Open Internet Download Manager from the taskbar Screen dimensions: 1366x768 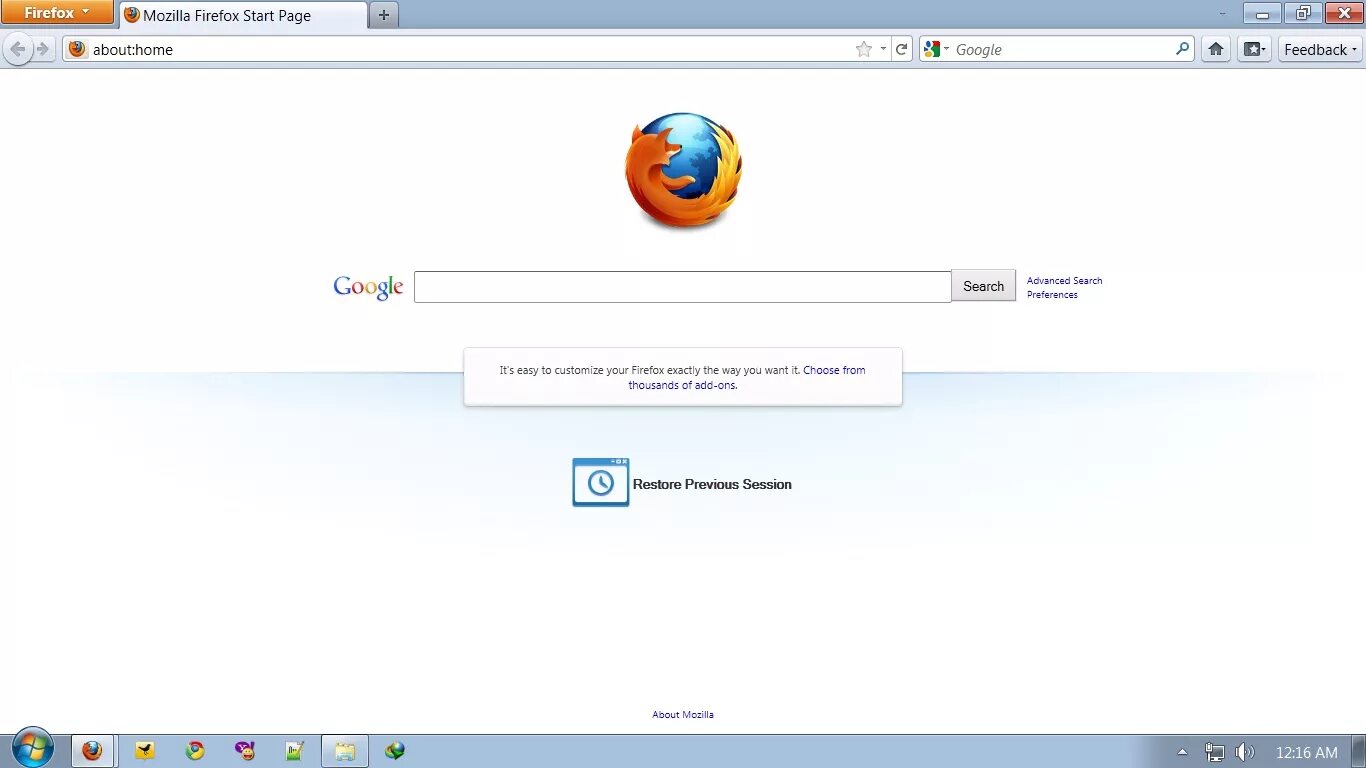395,750
